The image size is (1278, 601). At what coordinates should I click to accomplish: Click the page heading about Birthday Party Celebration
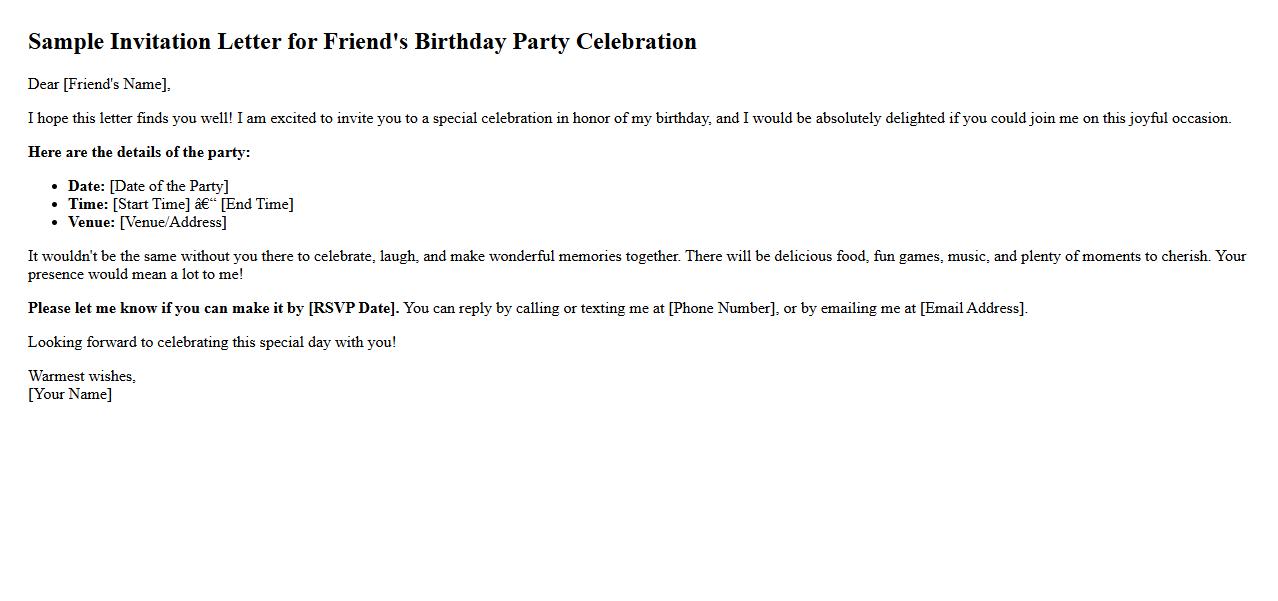tap(362, 42)
